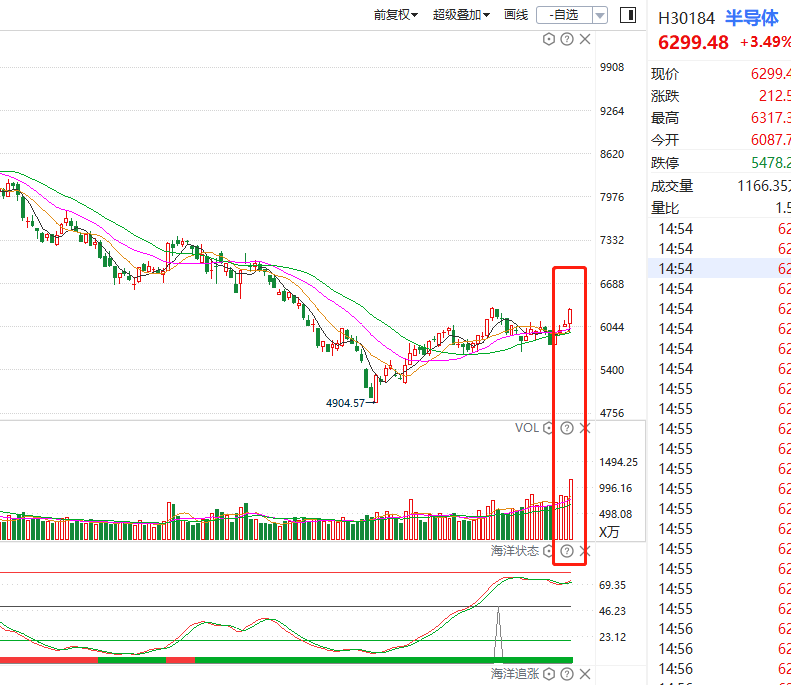Click the stock code H30184
This screenshot has width=791, height=685.
tap(687, 19)
